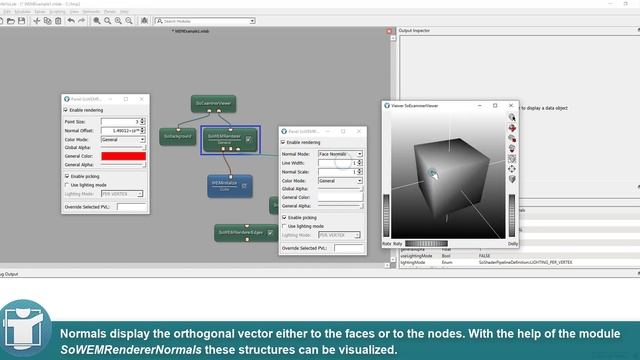This screenshot has height=360, width=640.
Task: Click the home view icon in viewer toolbar
Action: pyautogui.click(x=512, y=148)
